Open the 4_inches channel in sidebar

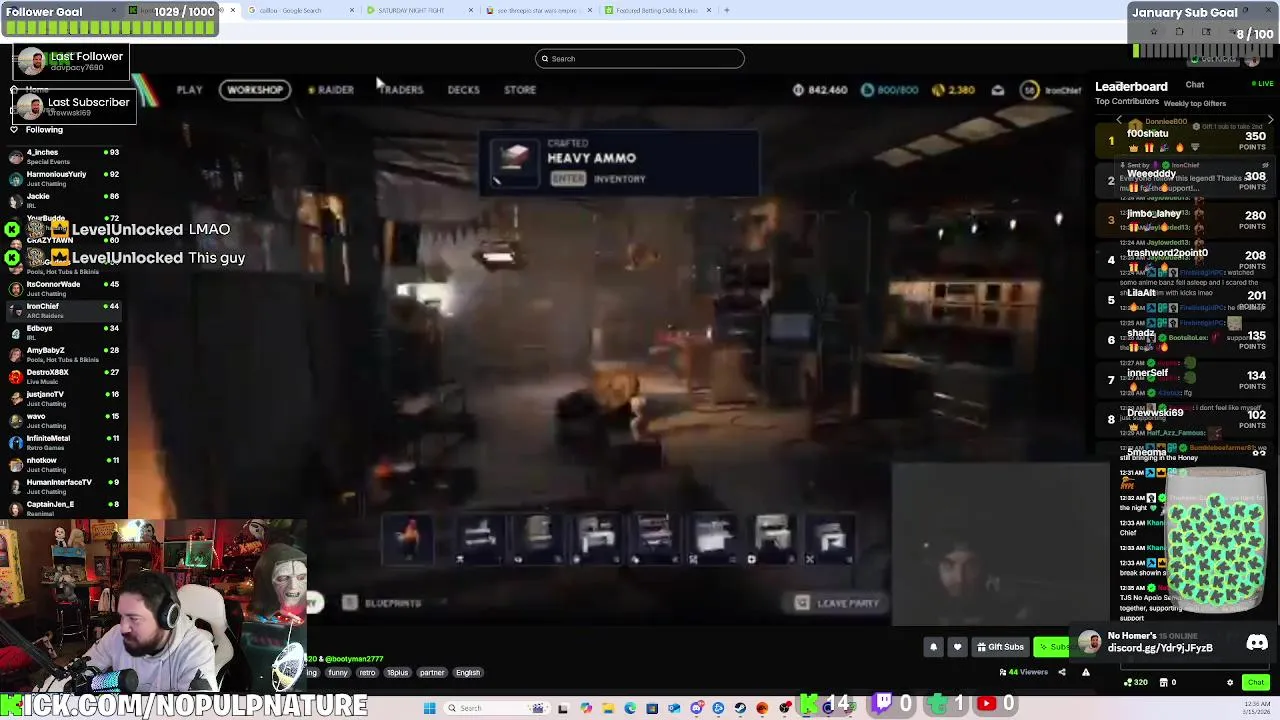pos(64,156)
